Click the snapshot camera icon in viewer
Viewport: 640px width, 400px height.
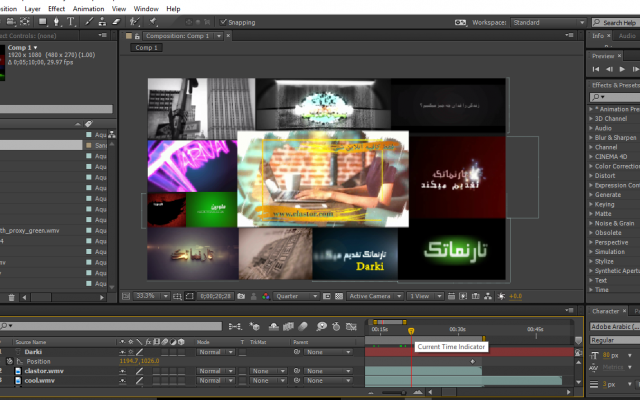coord(241,296)
